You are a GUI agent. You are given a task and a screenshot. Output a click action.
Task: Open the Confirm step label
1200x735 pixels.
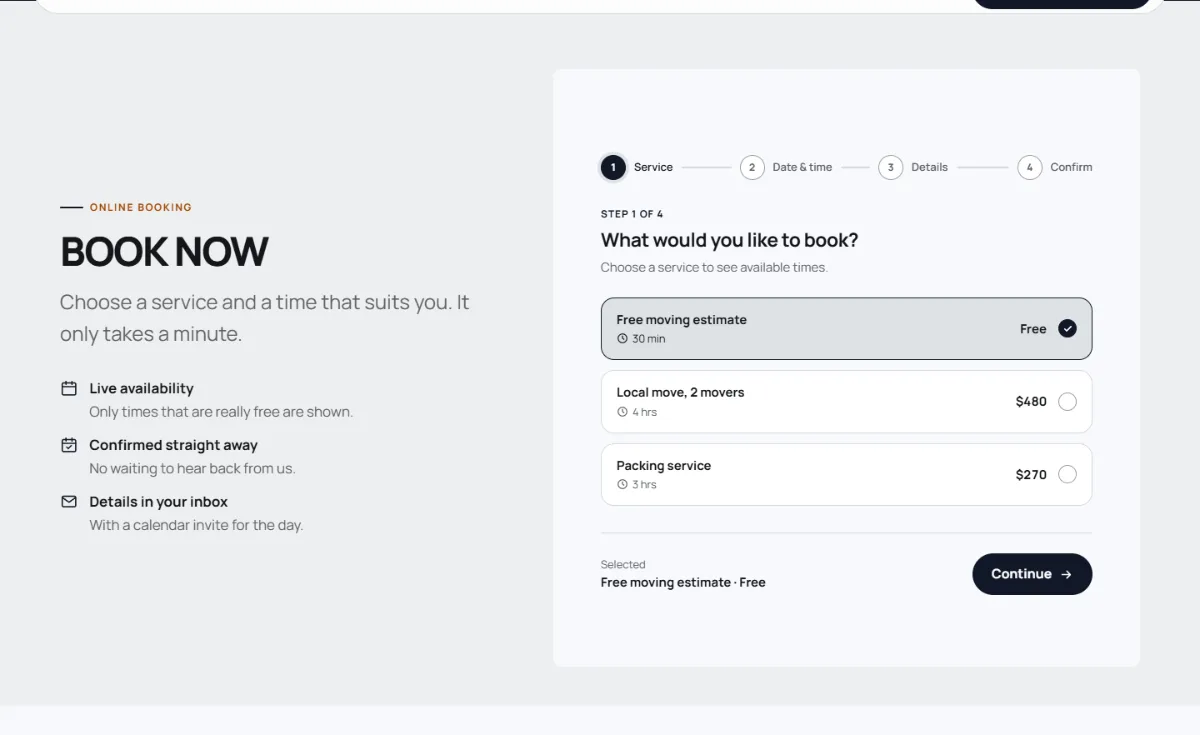click(1071, 167)
